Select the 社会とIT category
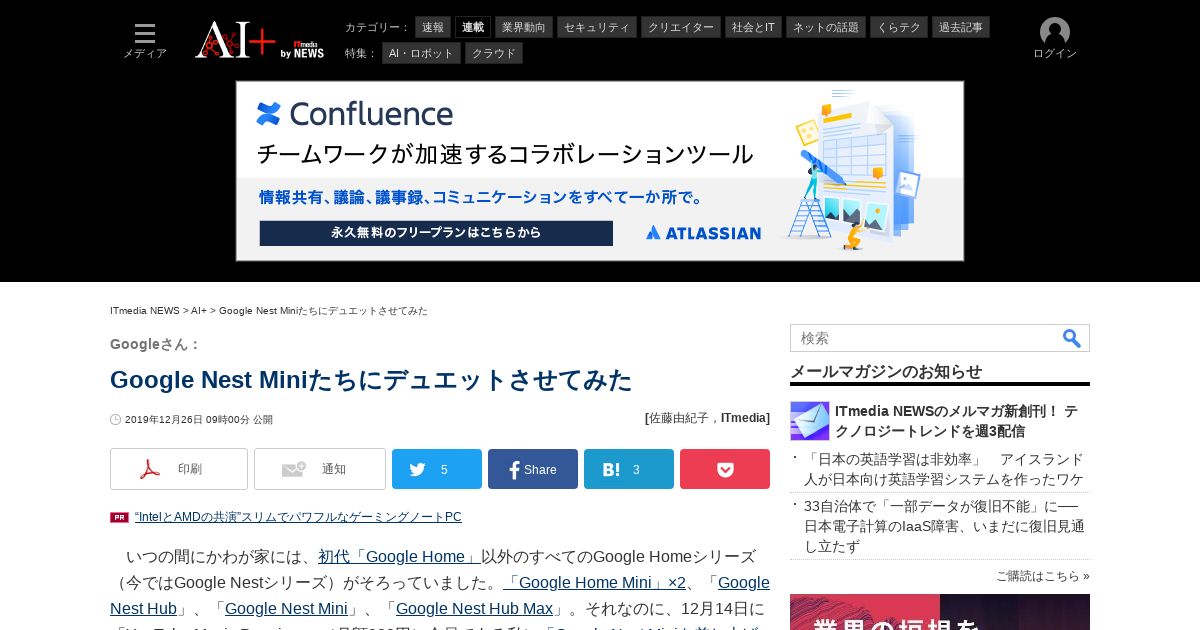Image resolution: width=1200 pixels, height=630 pixels. click(753, 27)
